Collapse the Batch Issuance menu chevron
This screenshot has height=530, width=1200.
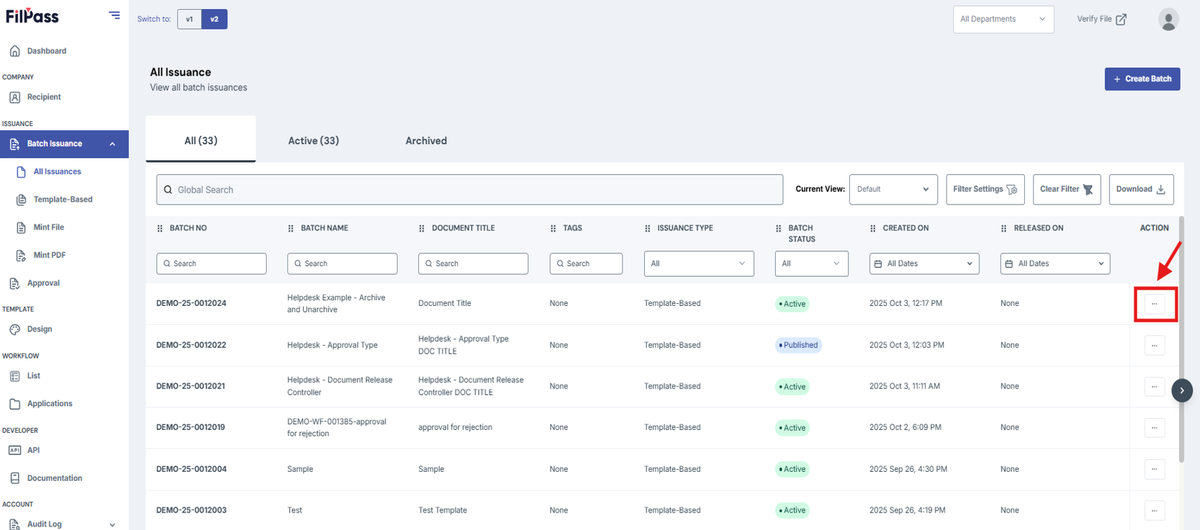[x=112, y=144]
